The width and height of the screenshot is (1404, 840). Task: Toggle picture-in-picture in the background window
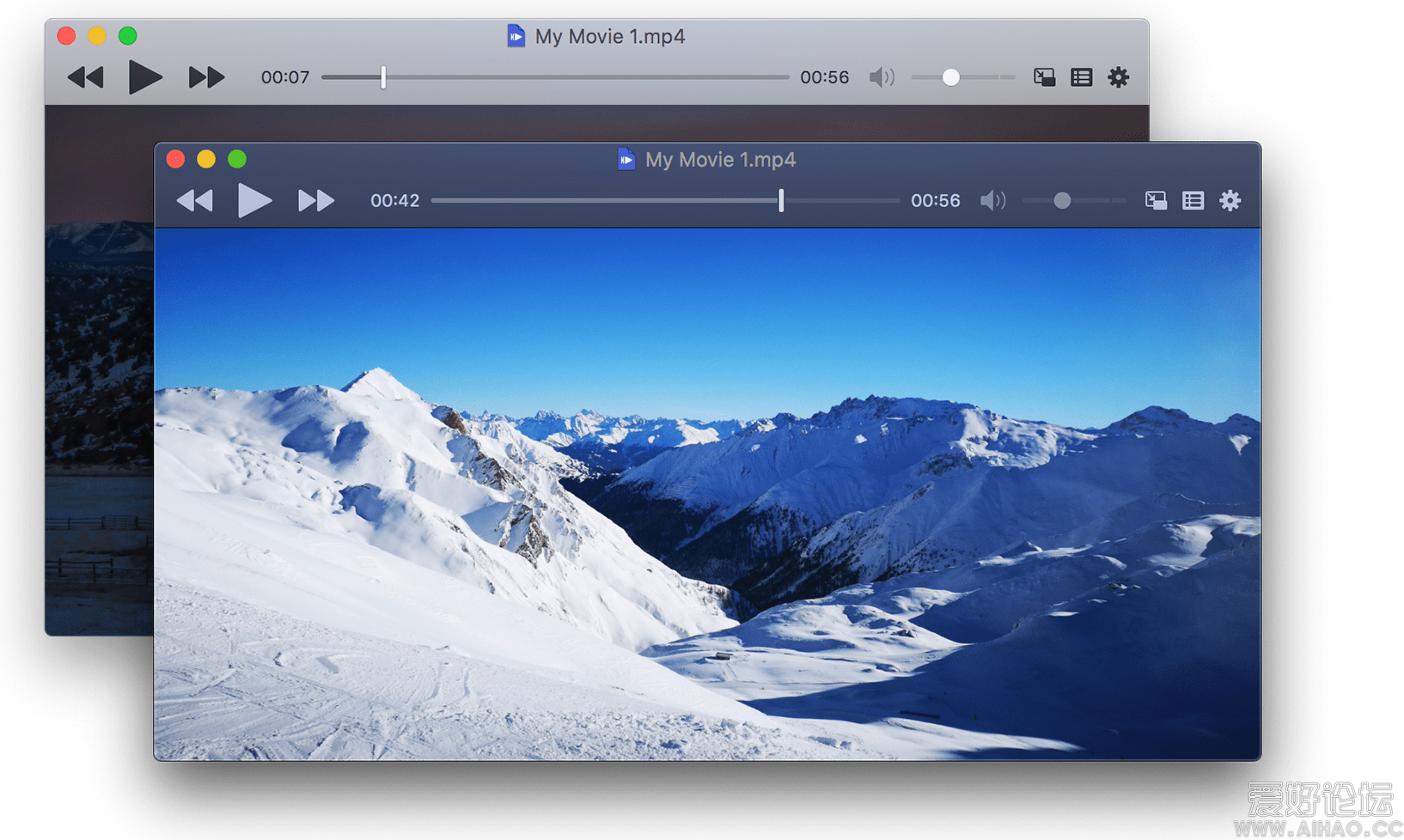pos(1044,77)
